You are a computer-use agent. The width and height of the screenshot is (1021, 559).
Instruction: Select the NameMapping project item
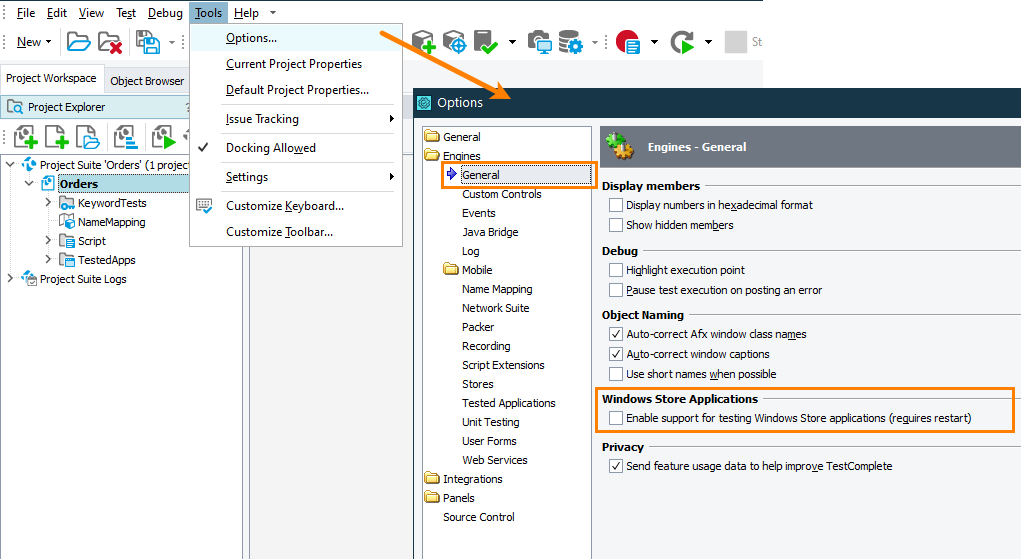tap(111, 222)
